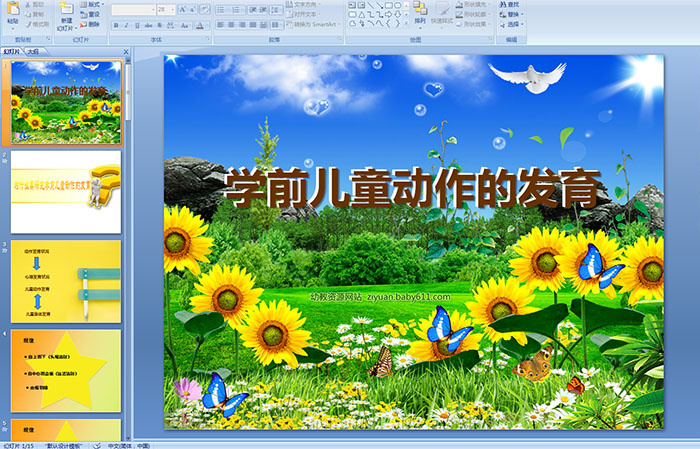Toggle Center text alignment

[231, 25]
